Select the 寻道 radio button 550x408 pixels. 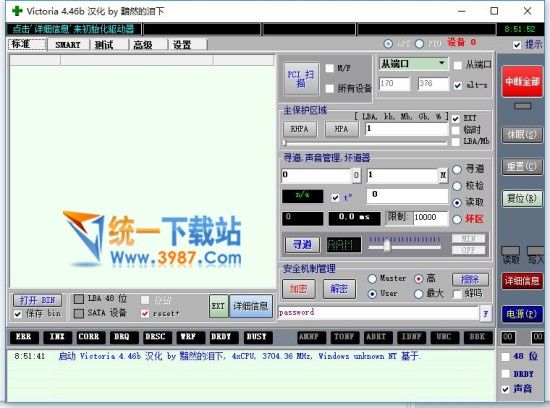[457, 169]
